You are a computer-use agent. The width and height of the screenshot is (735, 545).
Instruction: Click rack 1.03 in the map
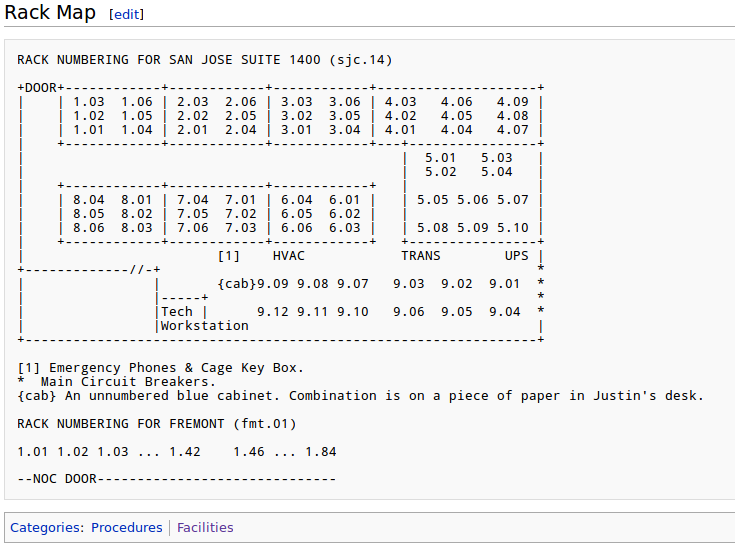point(89,102)
